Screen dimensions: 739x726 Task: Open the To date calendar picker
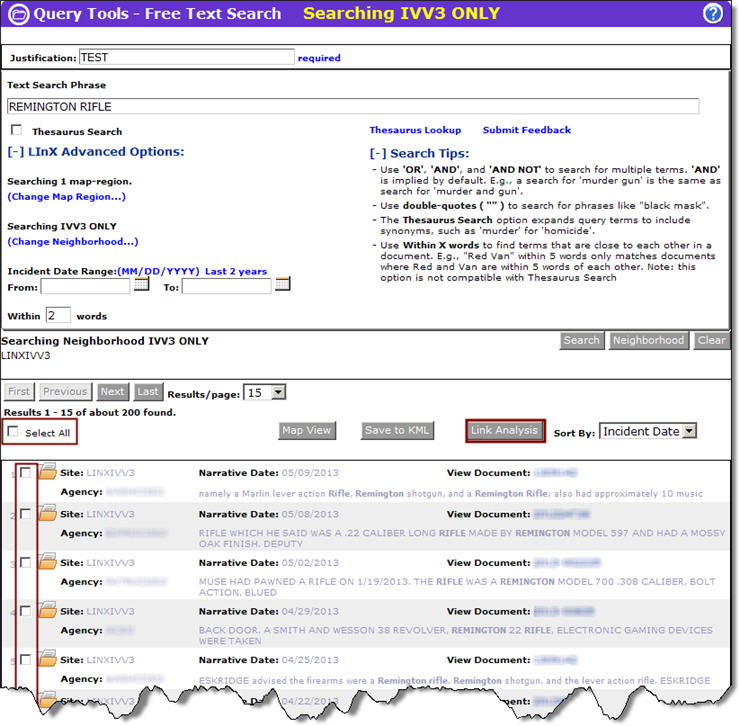[283, 284]
